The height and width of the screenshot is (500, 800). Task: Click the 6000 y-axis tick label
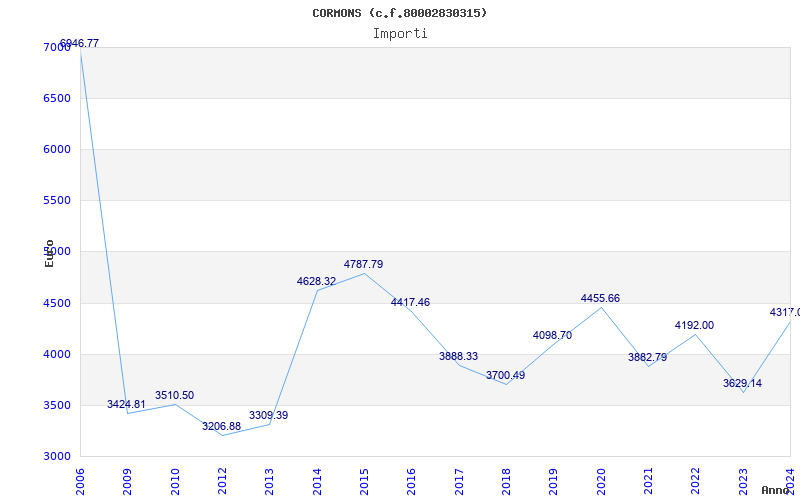click(x=57, y=149)
